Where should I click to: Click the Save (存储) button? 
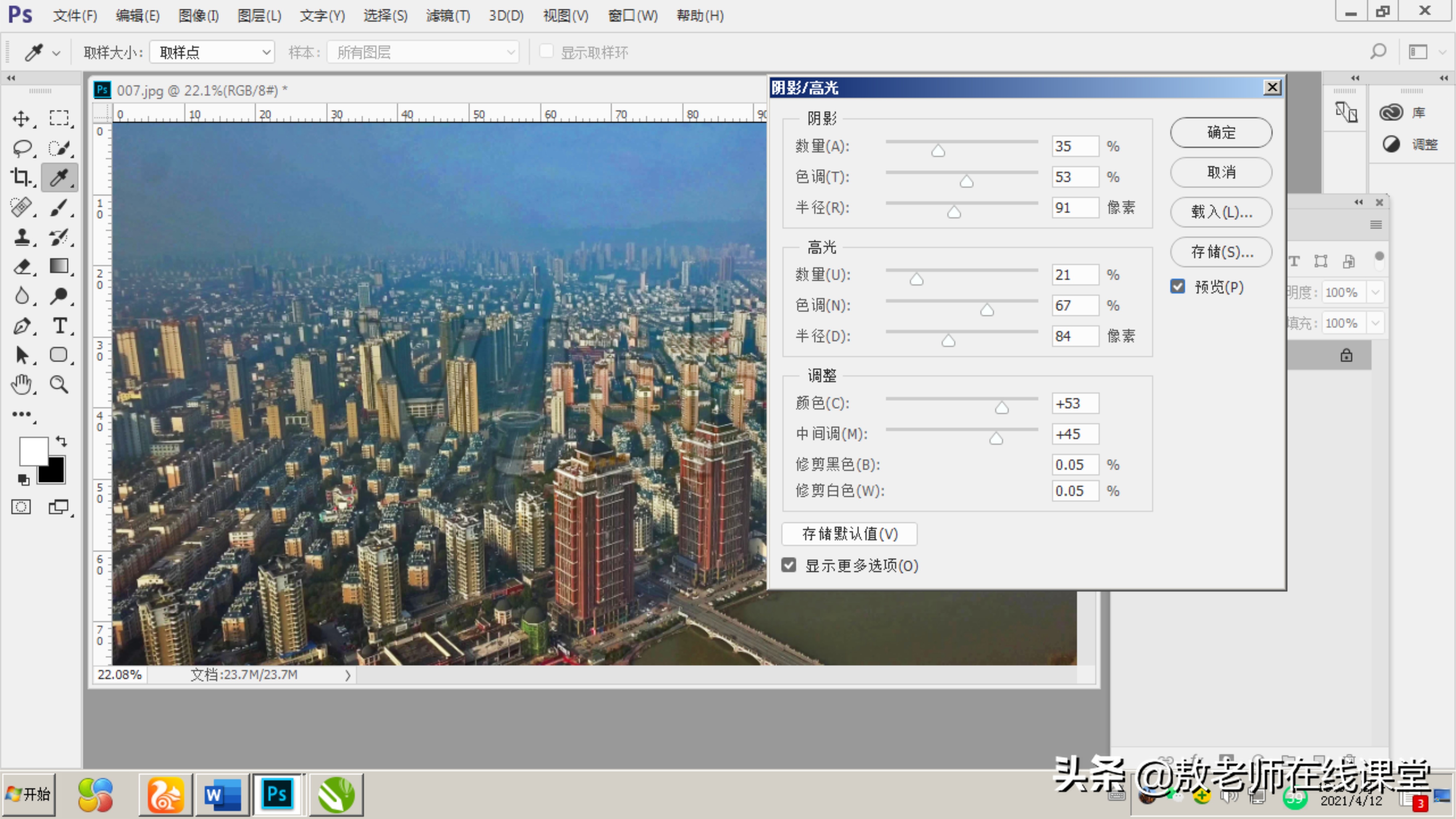pyautogui.click(x=1221, y=251)
